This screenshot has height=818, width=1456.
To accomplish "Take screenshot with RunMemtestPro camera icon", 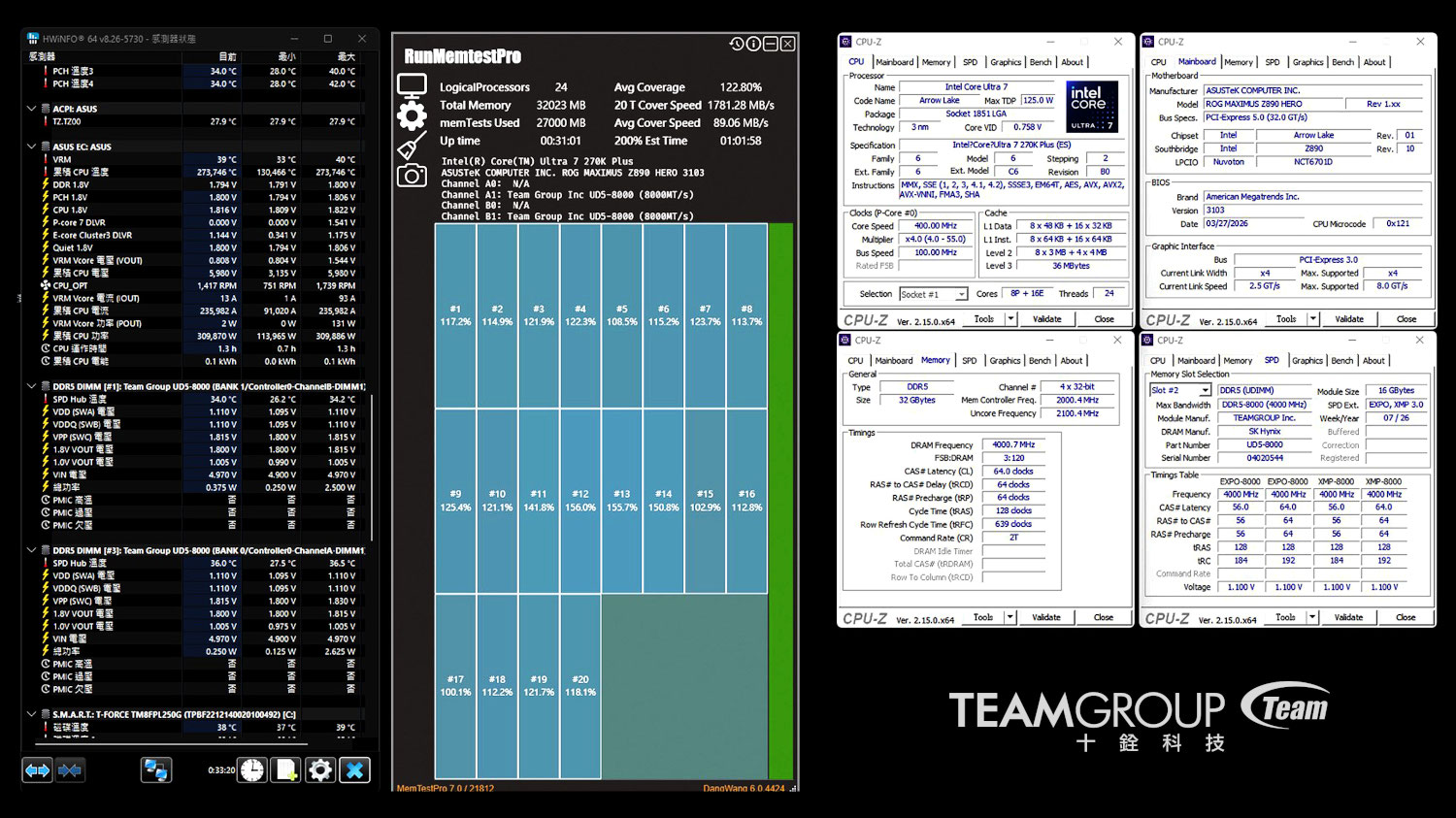I will (412, 176).
